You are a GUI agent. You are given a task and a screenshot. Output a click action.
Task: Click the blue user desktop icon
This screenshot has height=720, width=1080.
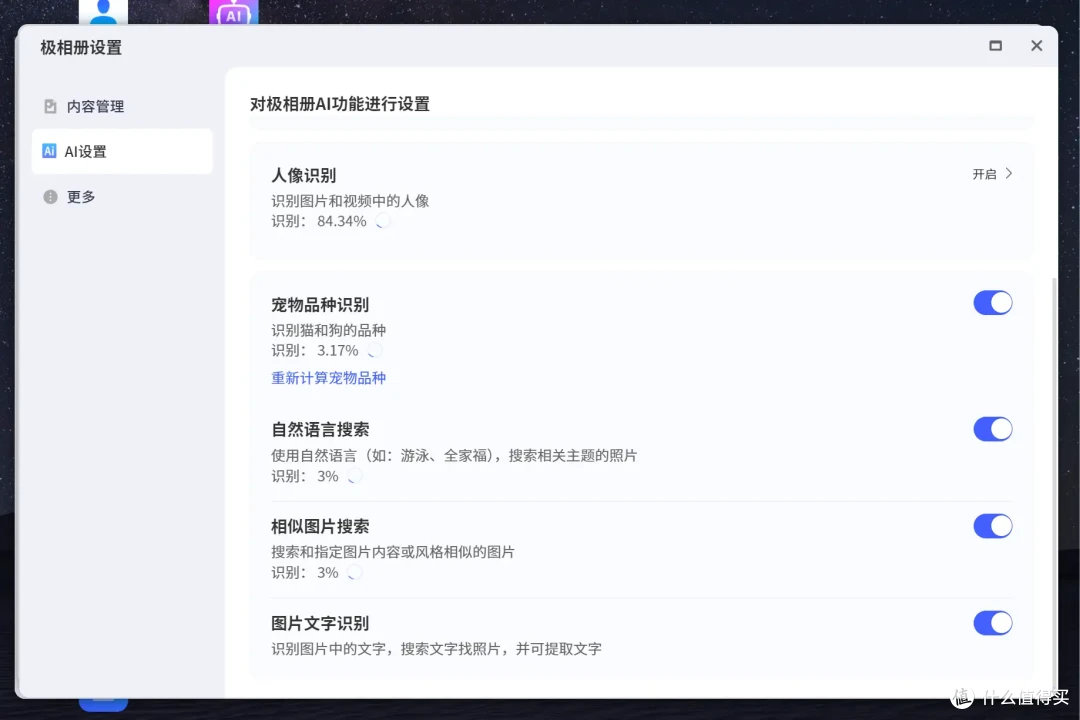pyautogui.click(x=103, y=12)
